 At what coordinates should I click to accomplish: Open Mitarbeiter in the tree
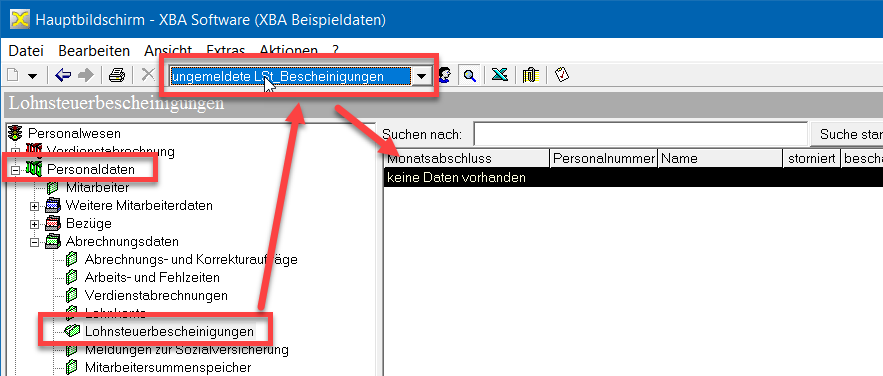(97, 187)
